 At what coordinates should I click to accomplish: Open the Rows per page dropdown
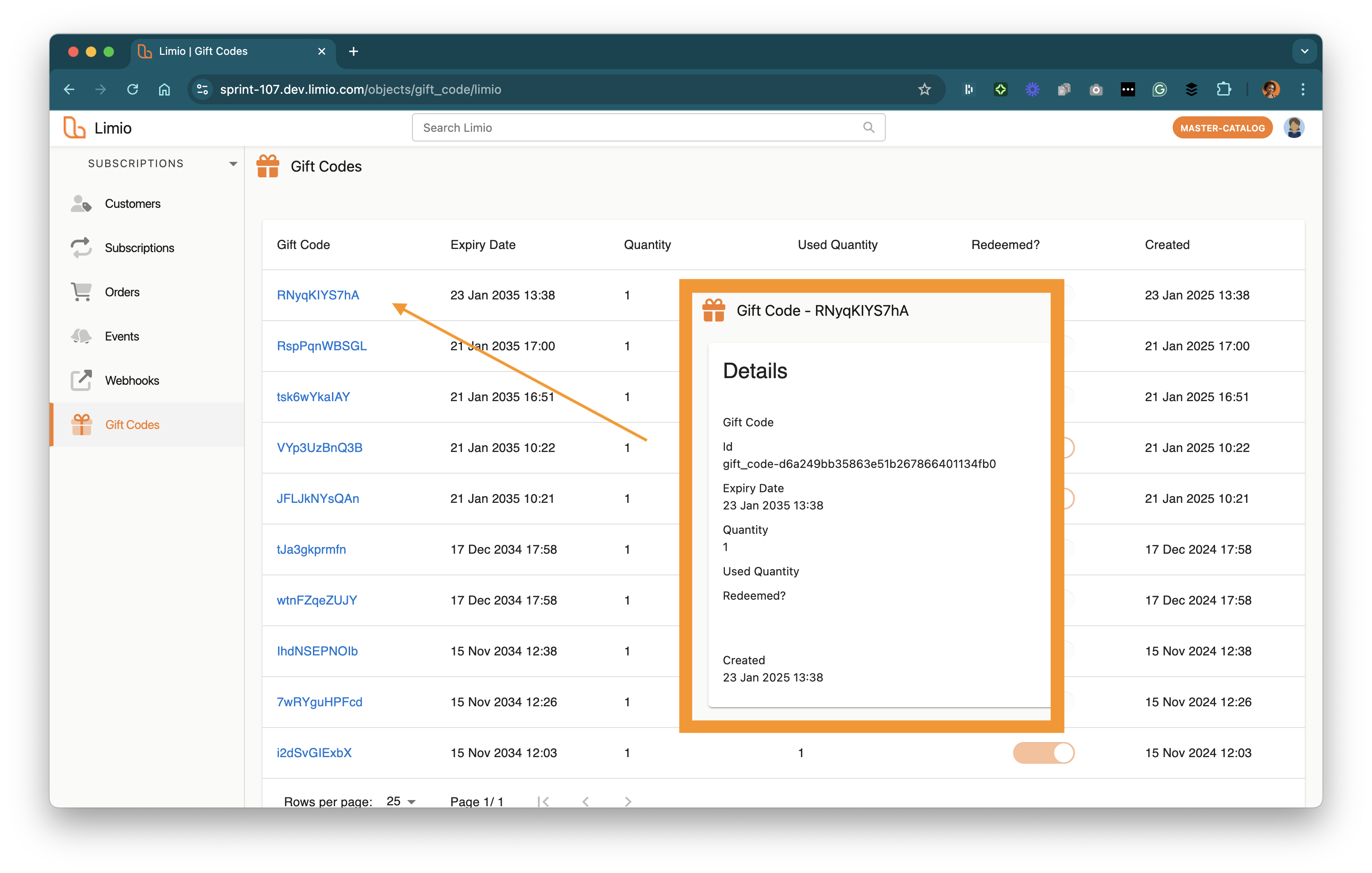click(401, 801)
